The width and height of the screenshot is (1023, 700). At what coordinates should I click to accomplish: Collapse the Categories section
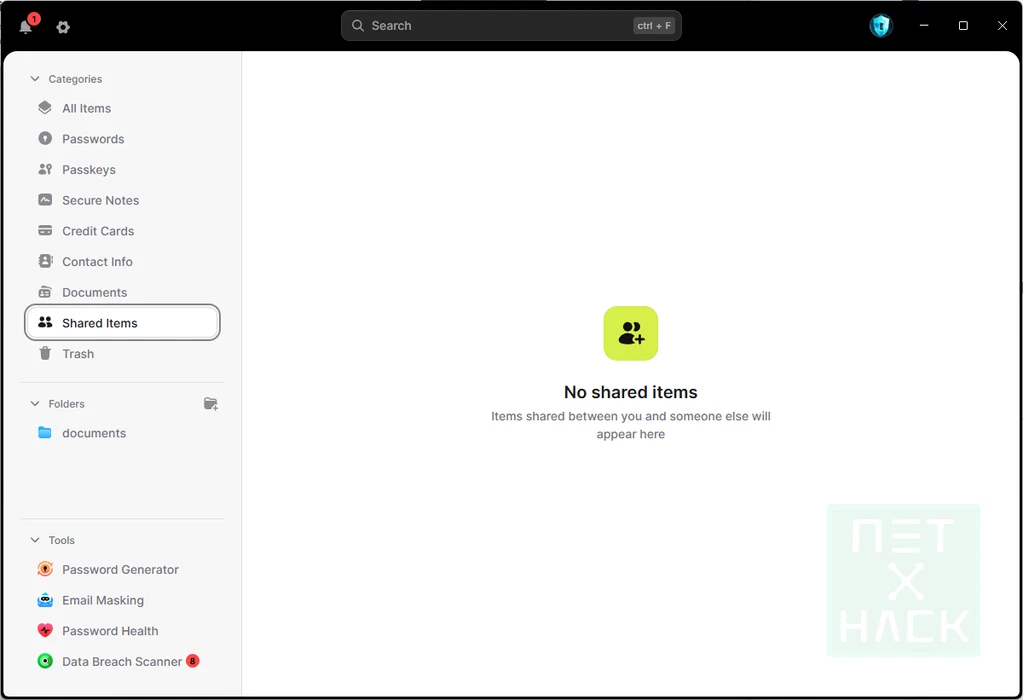point(36,79)
